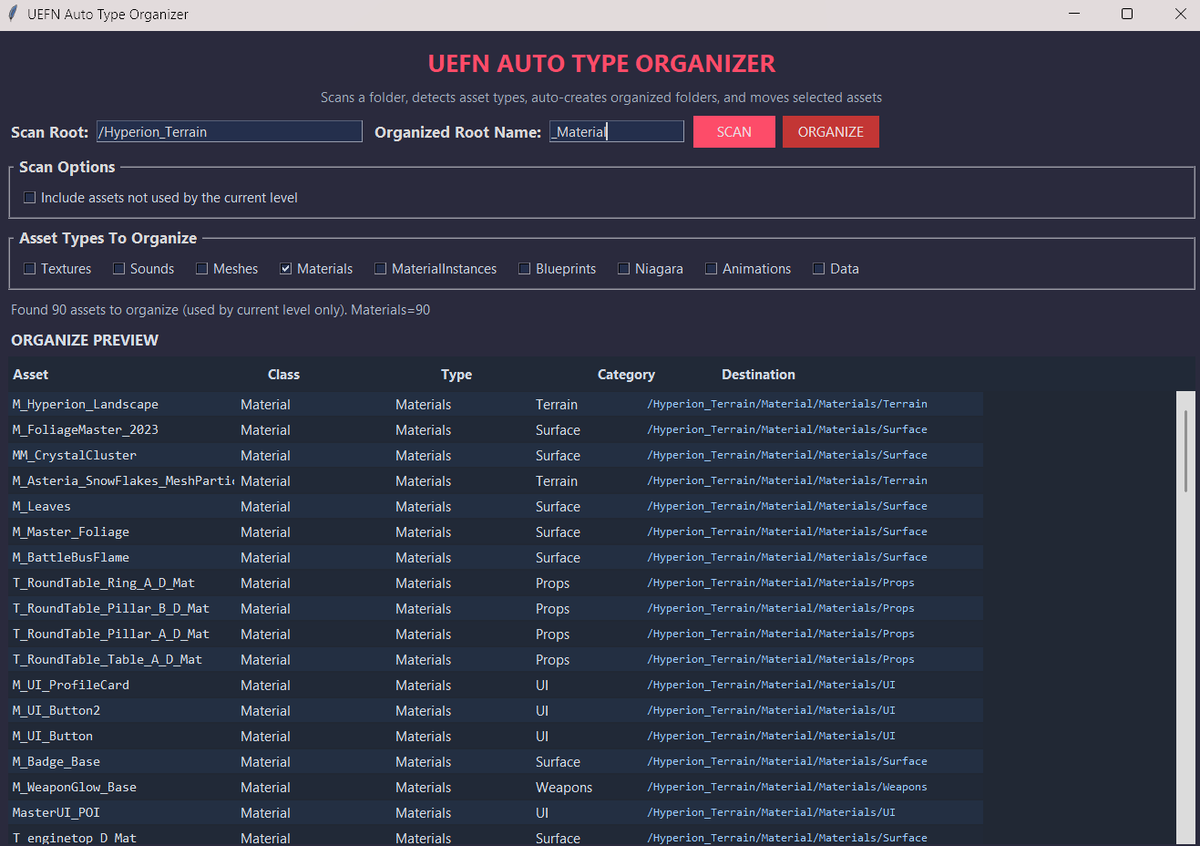The height and width of the screenshot is (846, 1200).
Task: Uncheck the Materials checkbox
Action: click(x=286, y=269)
